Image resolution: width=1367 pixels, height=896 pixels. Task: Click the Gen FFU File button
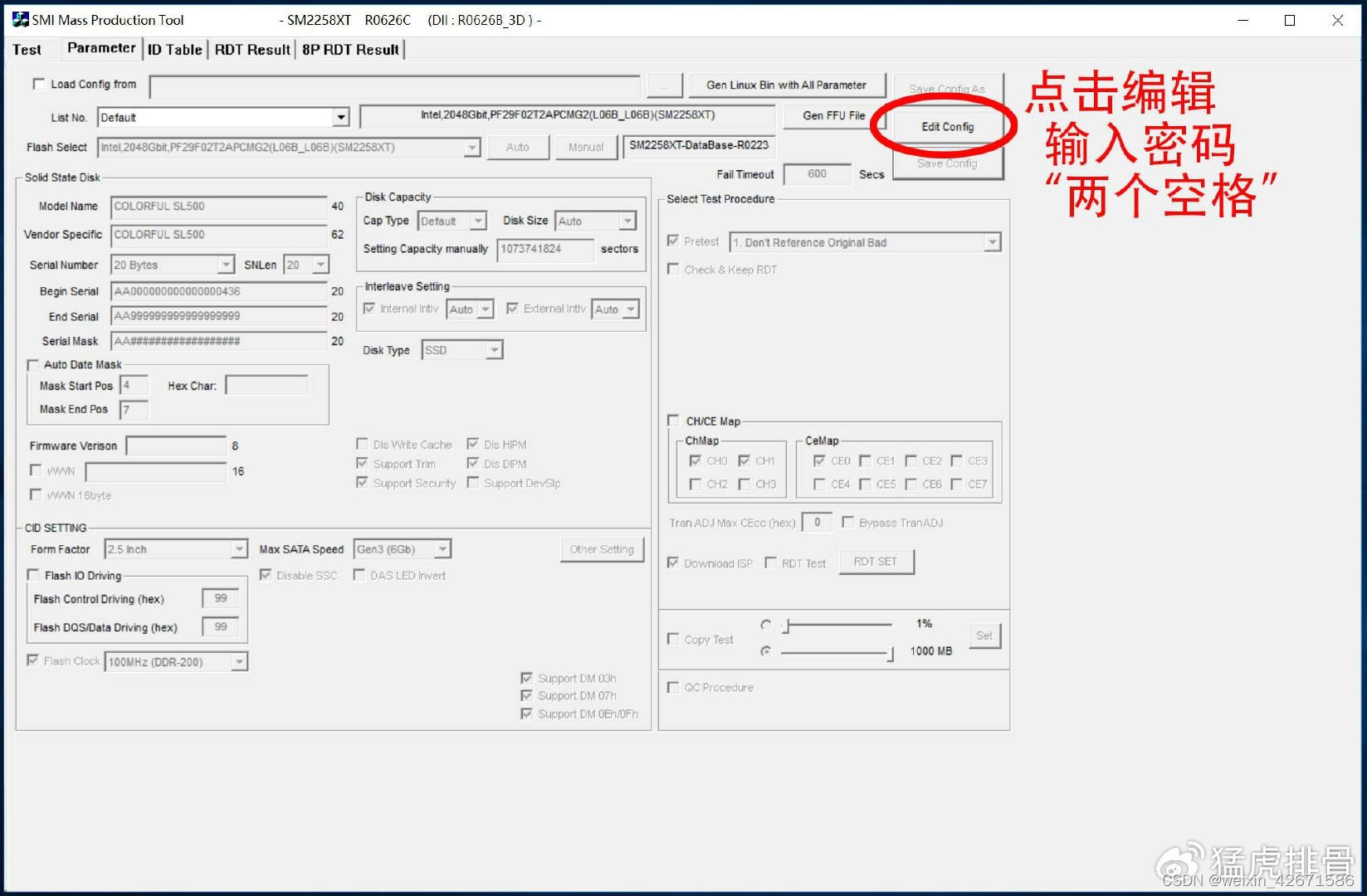click(833, 116)
